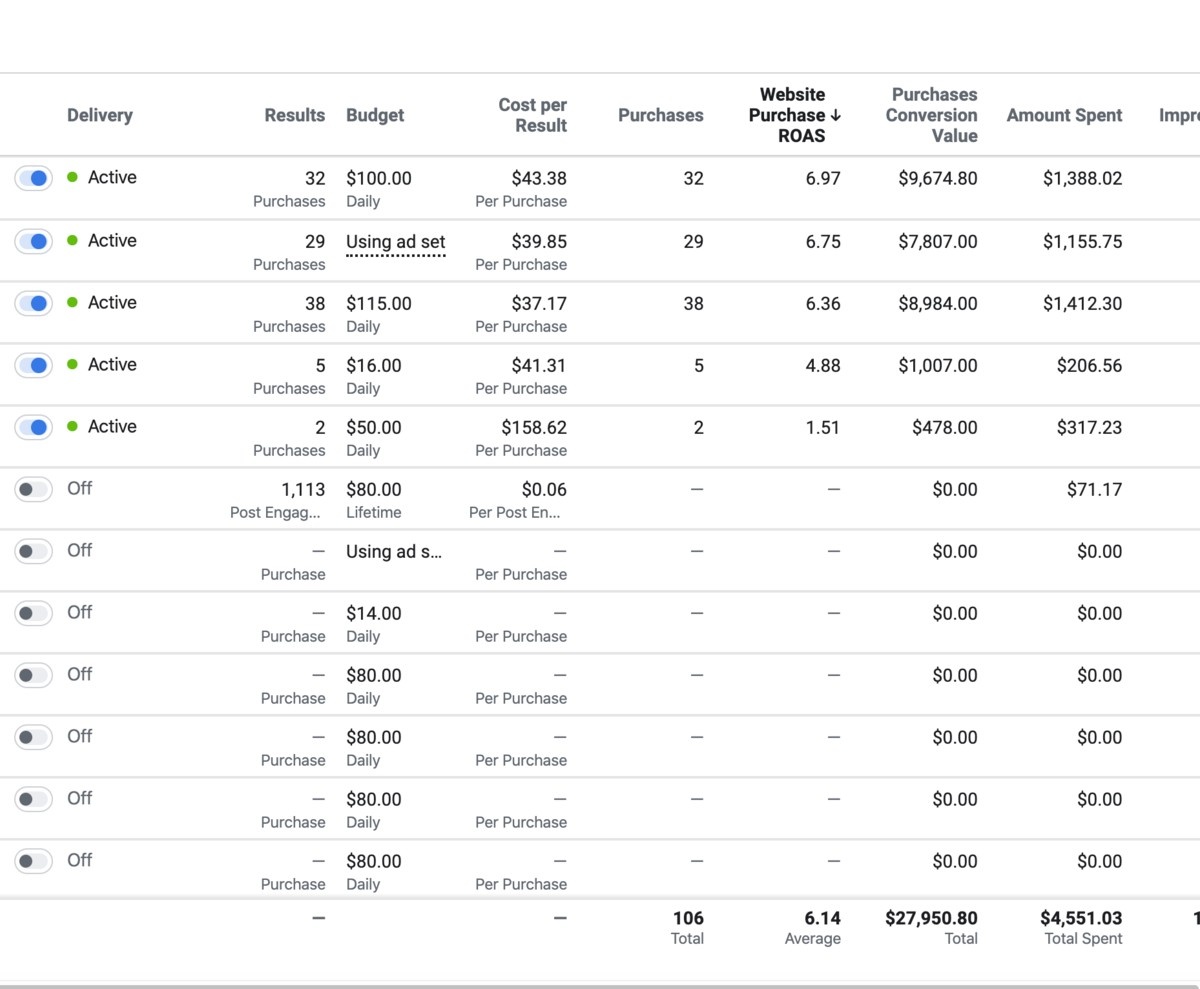Turn off the campaign with $100.00 daily budget
This screenshot has width=1200, height=989.
[33, 179]
